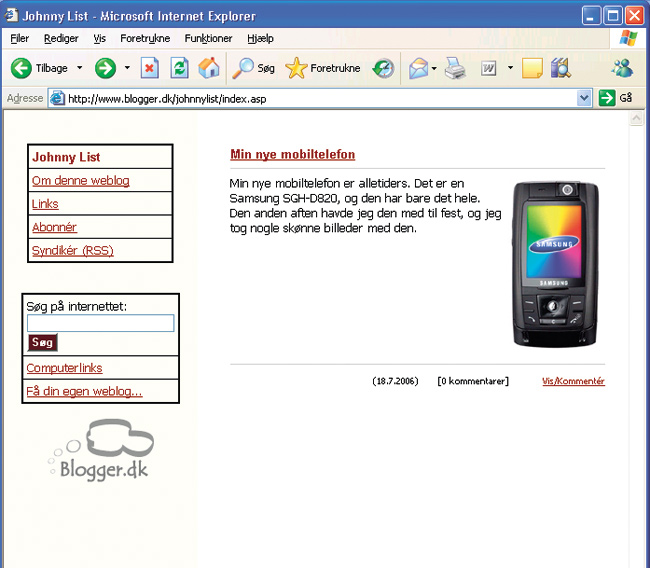Open the Computerlinks link

tap(64, 368)
